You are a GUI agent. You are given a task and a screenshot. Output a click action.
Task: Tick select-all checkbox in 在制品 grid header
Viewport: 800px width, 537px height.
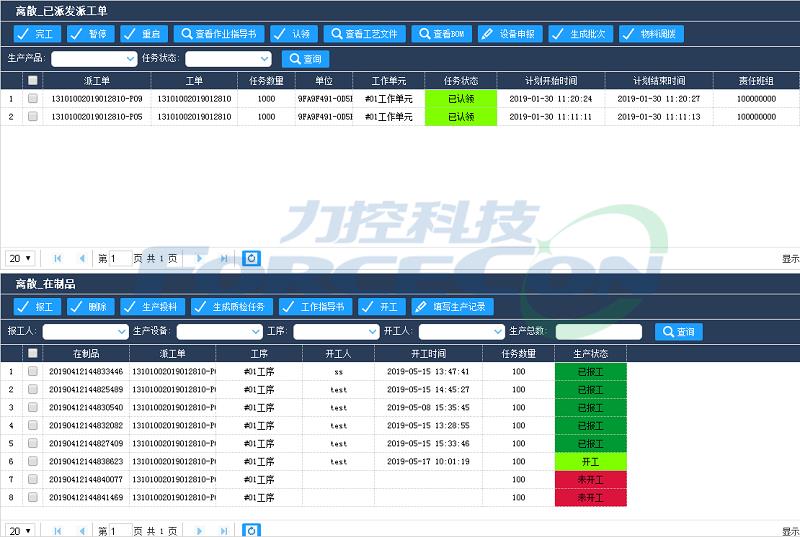pos(33,353)
